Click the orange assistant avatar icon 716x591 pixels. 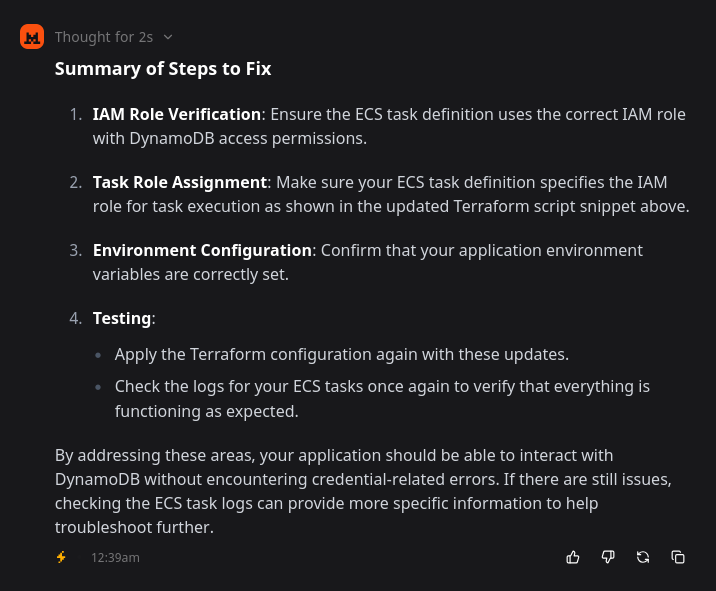32,37
